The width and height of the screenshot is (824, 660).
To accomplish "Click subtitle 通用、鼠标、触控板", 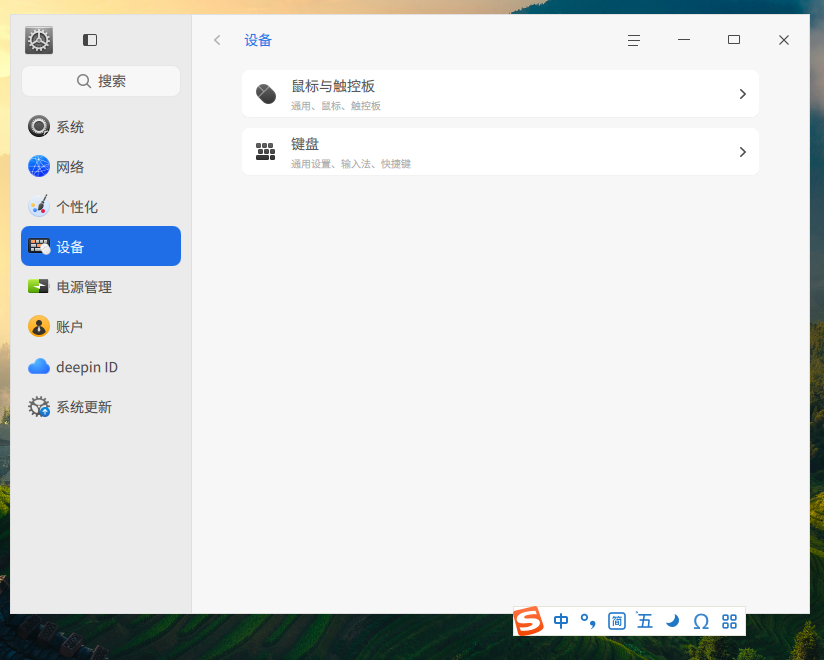I will tap(336, 106).
